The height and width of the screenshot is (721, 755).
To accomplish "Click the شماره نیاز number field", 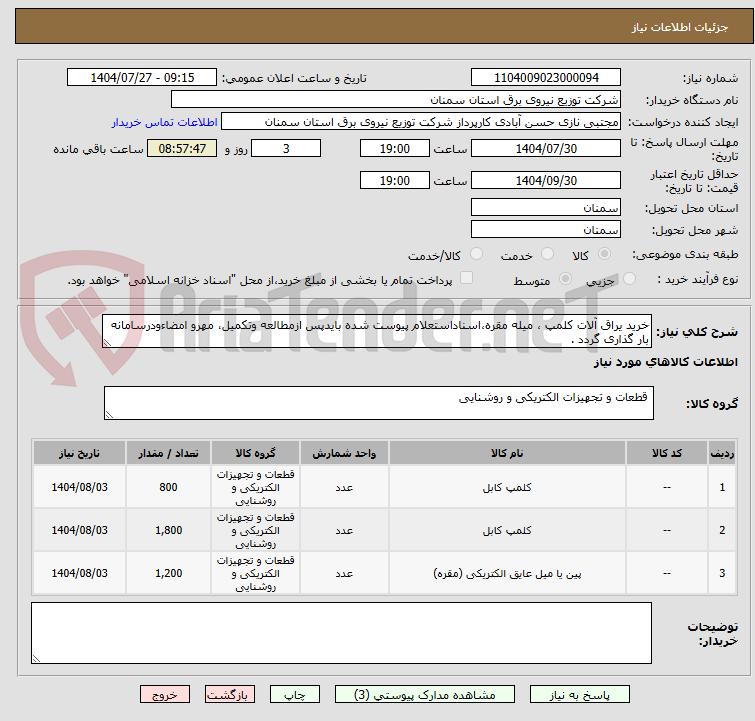I will (545, 77).
